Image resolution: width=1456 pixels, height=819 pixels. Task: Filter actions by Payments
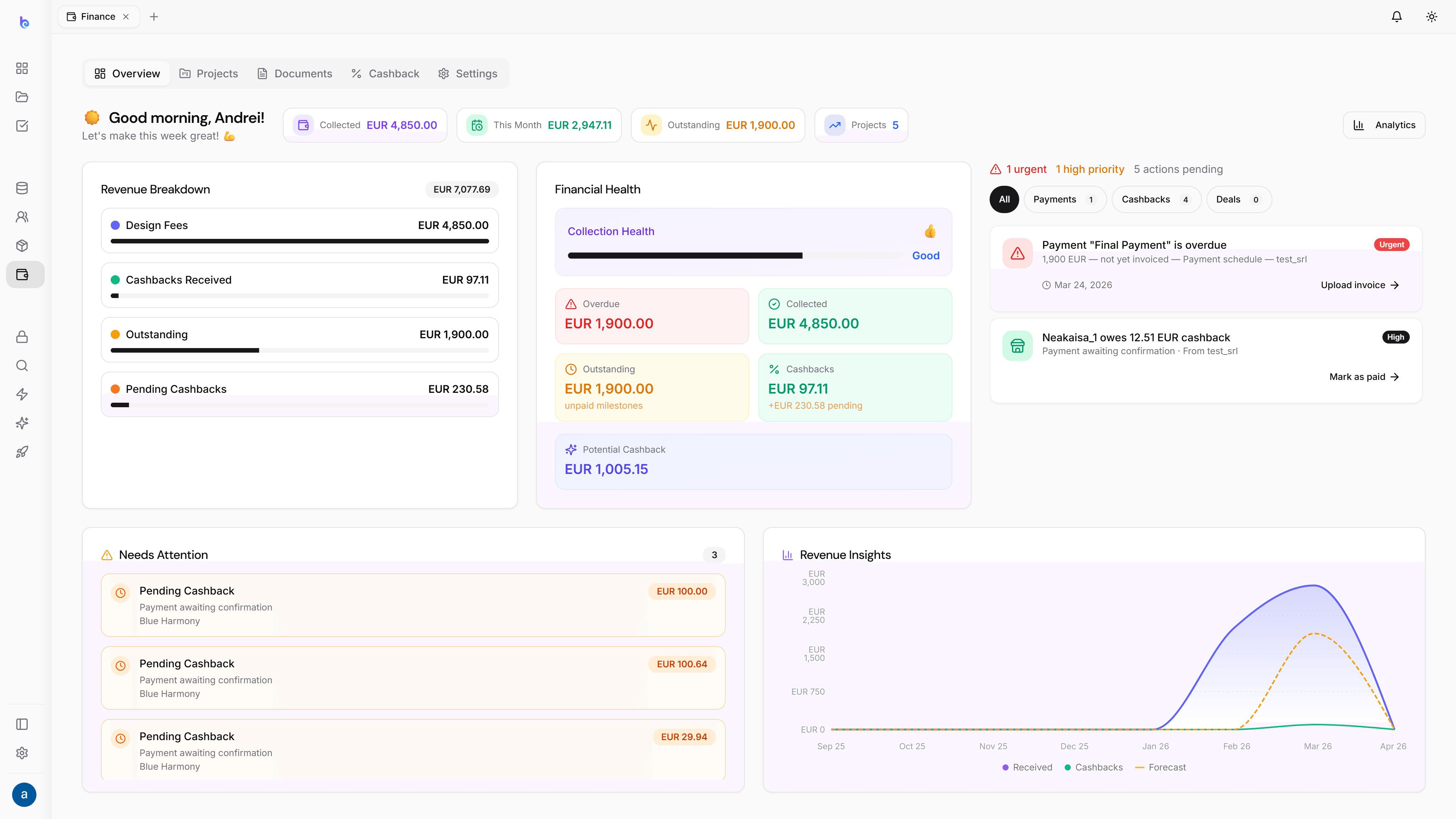[x=1065, y=199]
